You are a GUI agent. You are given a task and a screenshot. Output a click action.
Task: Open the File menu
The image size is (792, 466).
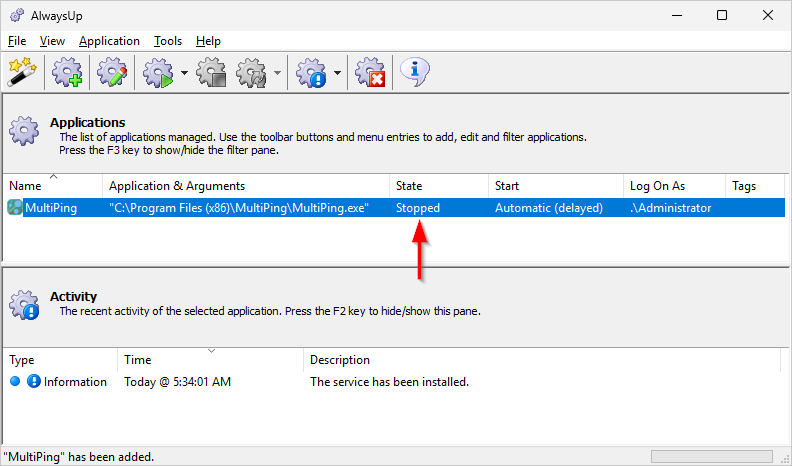pyautogui.click(x=17, y=41)
